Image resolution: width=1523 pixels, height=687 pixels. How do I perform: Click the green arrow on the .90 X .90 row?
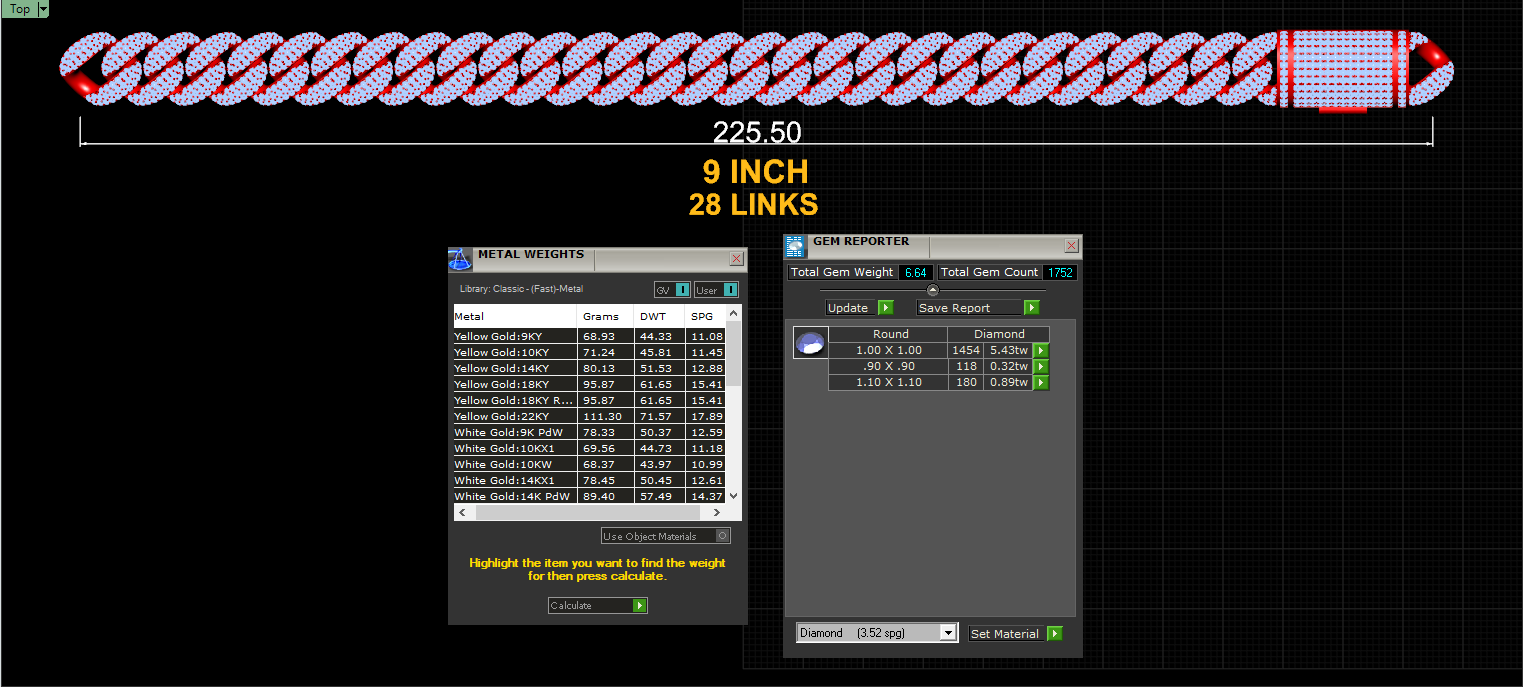coord(1041,367)
